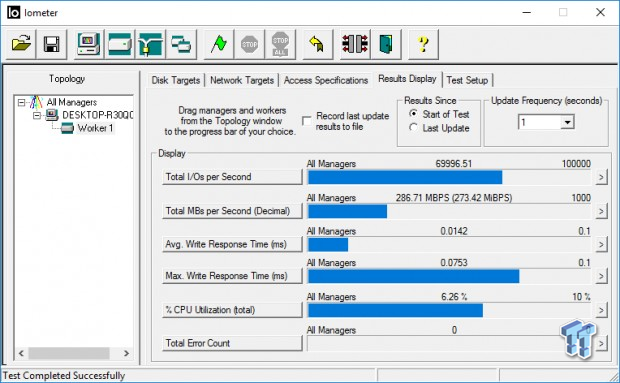This screenshot has width=620, height=383.
Task: Click the Topology horizontal scrollbar thumb
Action: point(69,353)
